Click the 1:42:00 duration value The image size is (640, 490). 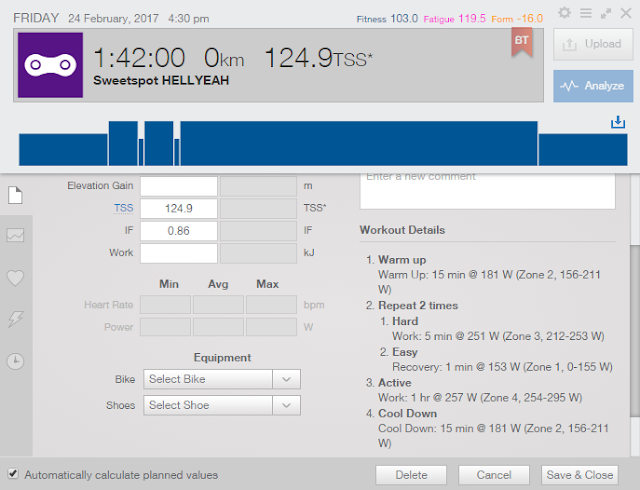click(139, 58)
